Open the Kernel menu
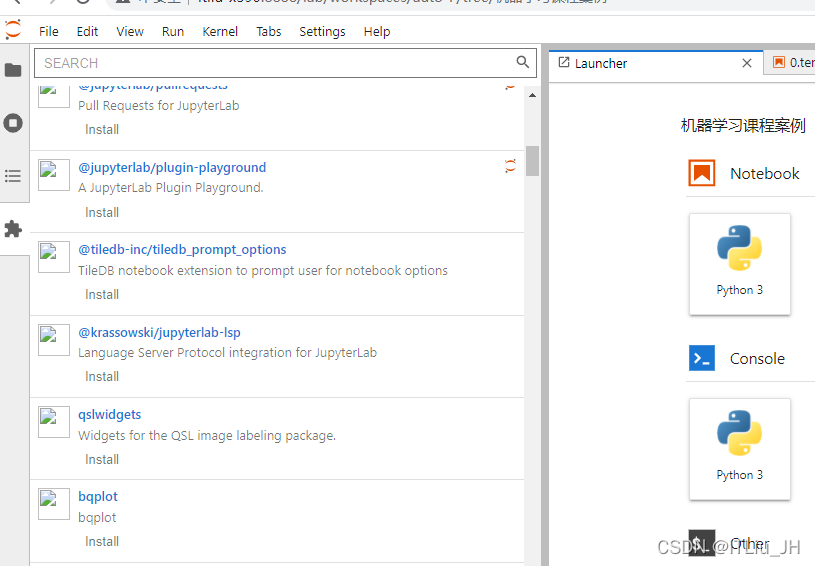The image size is (815, 566). pyautogui.click(x=220, y=32)
